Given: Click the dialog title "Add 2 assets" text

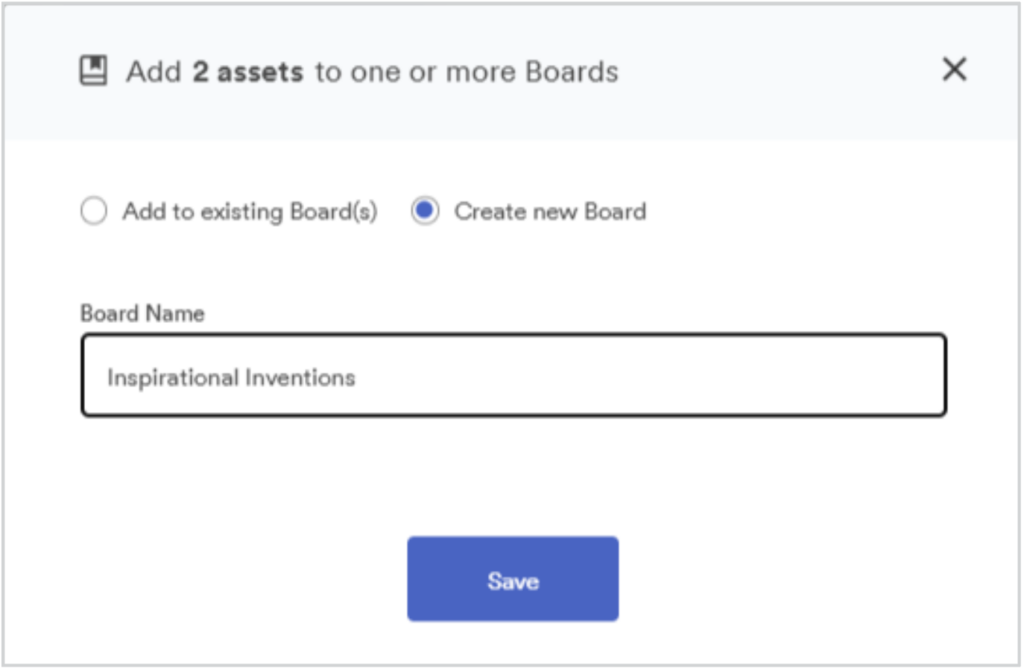Looking at the screenshot, I should click(215, 71).
